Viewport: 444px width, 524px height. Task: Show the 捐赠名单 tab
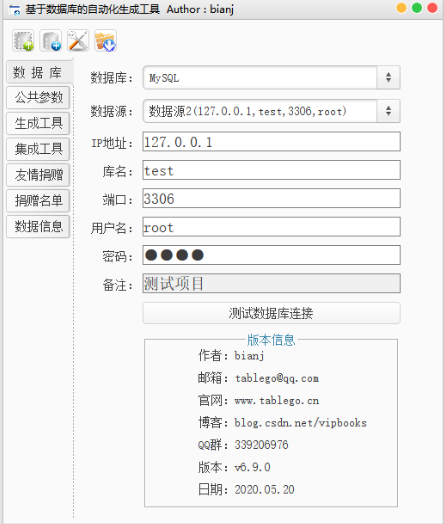38,201
